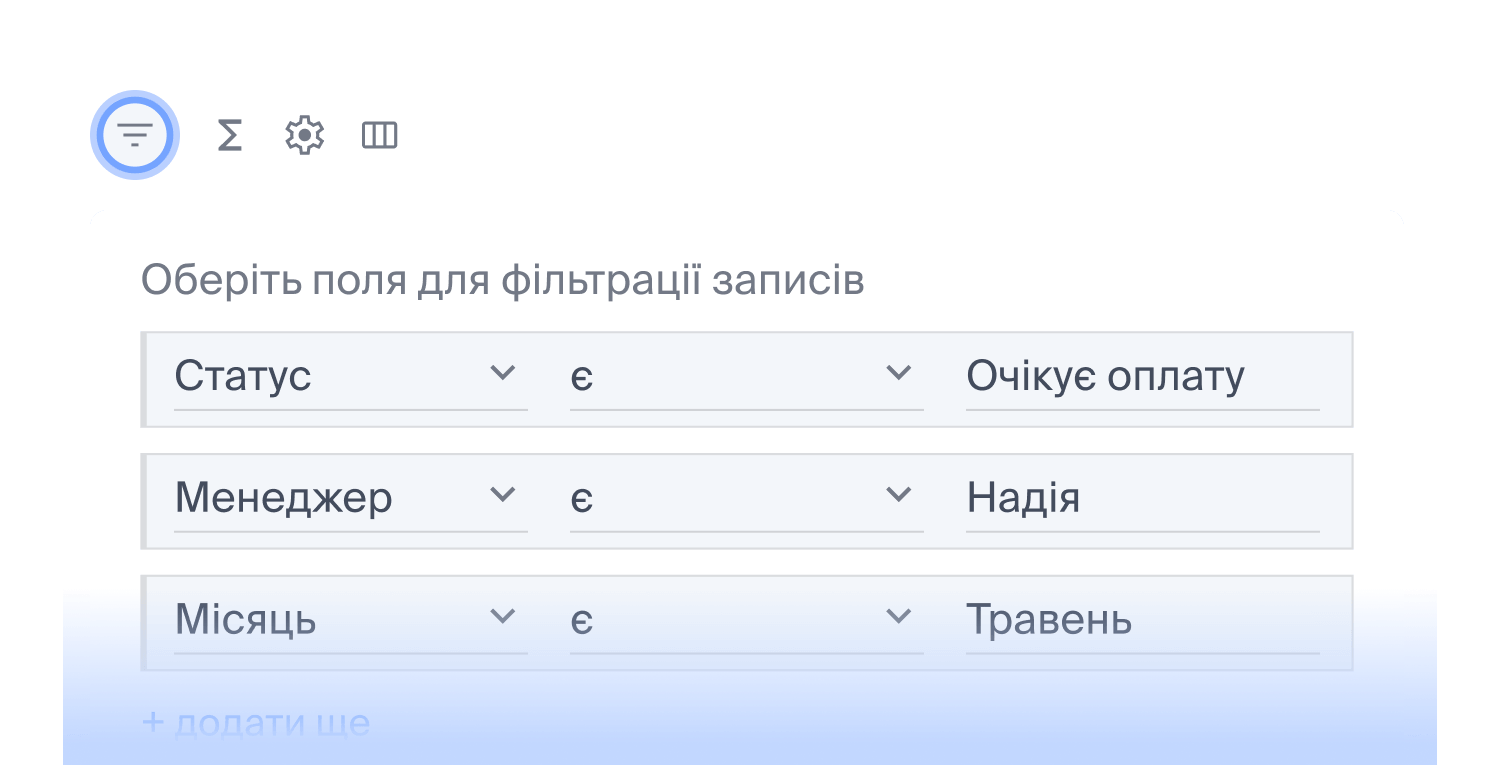1500x765 pixels.
Task: Select the highlighted filter icon
Action: (134, 134)
